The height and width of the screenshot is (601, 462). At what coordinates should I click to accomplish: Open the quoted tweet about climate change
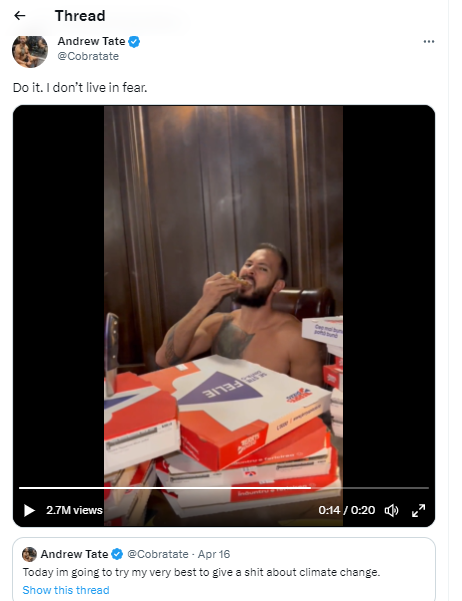pyautogui.click(x=224, y=569)
